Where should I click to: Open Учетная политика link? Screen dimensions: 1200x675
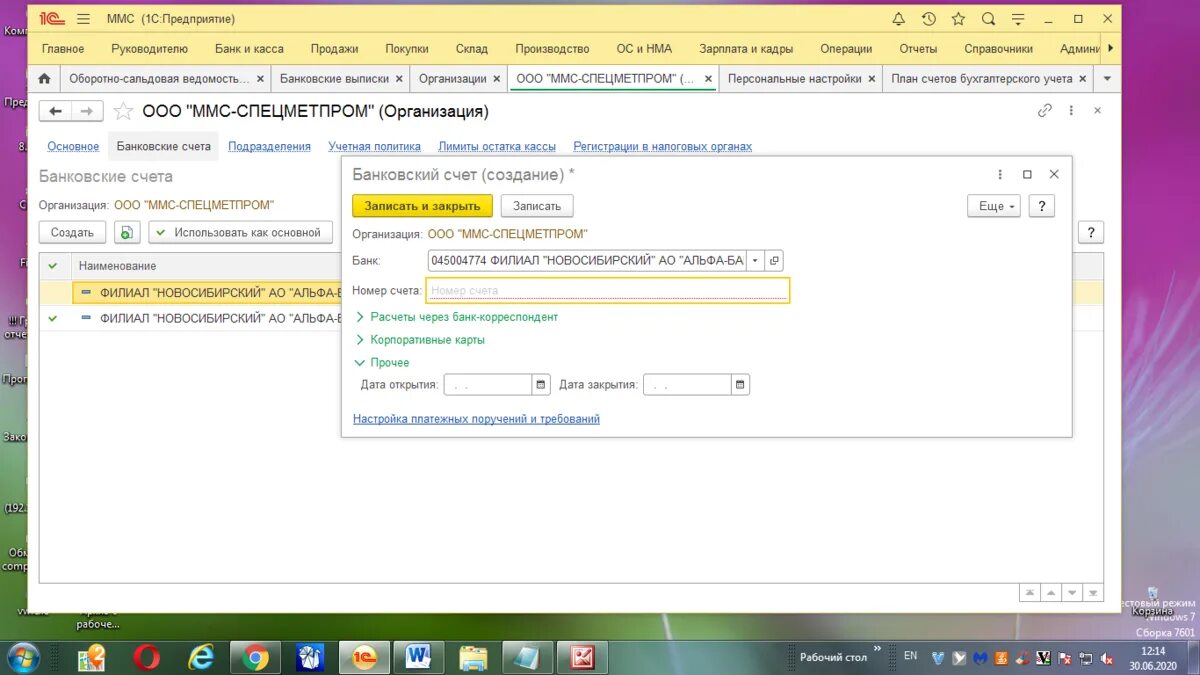click(x=374, y=146)
